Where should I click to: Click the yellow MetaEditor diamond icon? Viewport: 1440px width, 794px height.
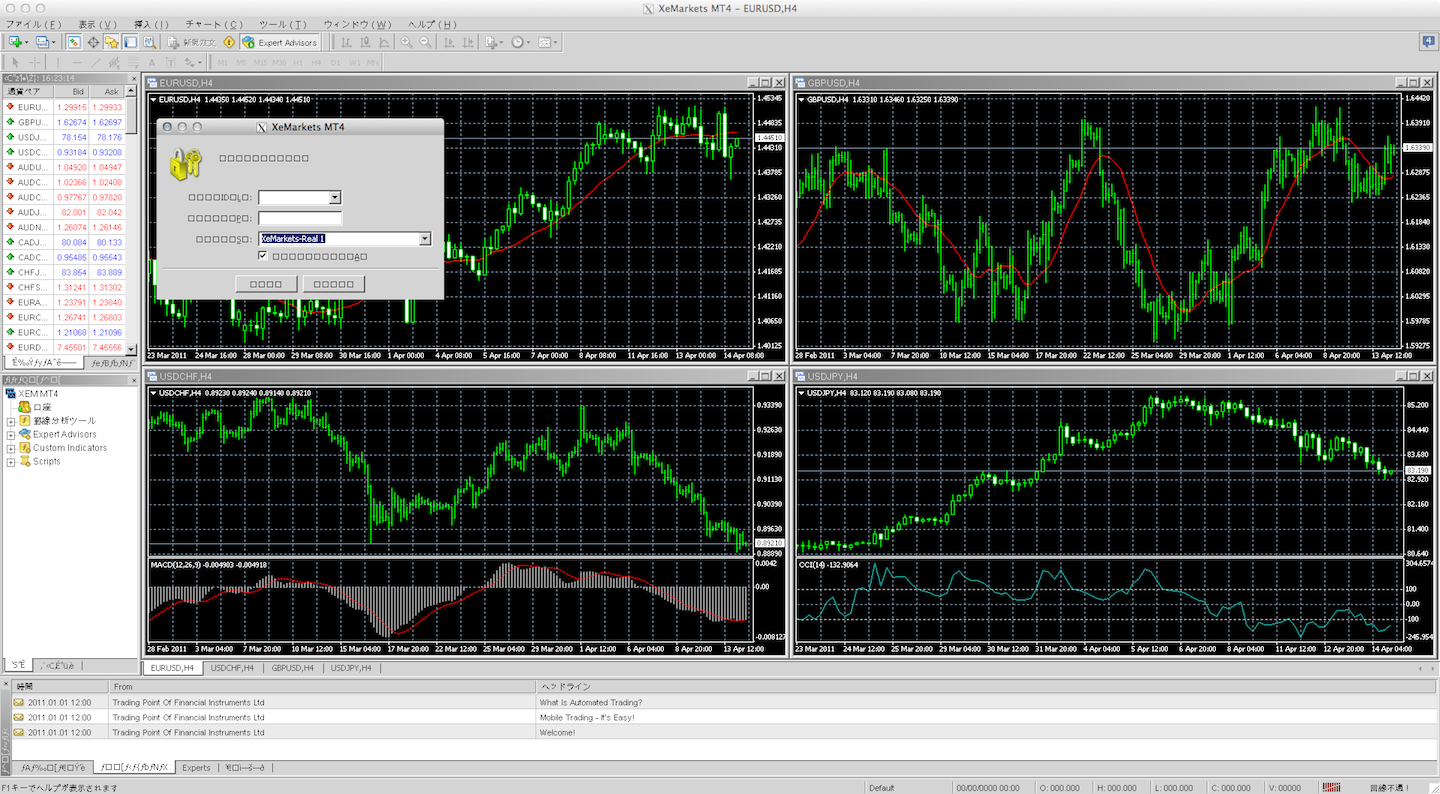tap(229, 42)
